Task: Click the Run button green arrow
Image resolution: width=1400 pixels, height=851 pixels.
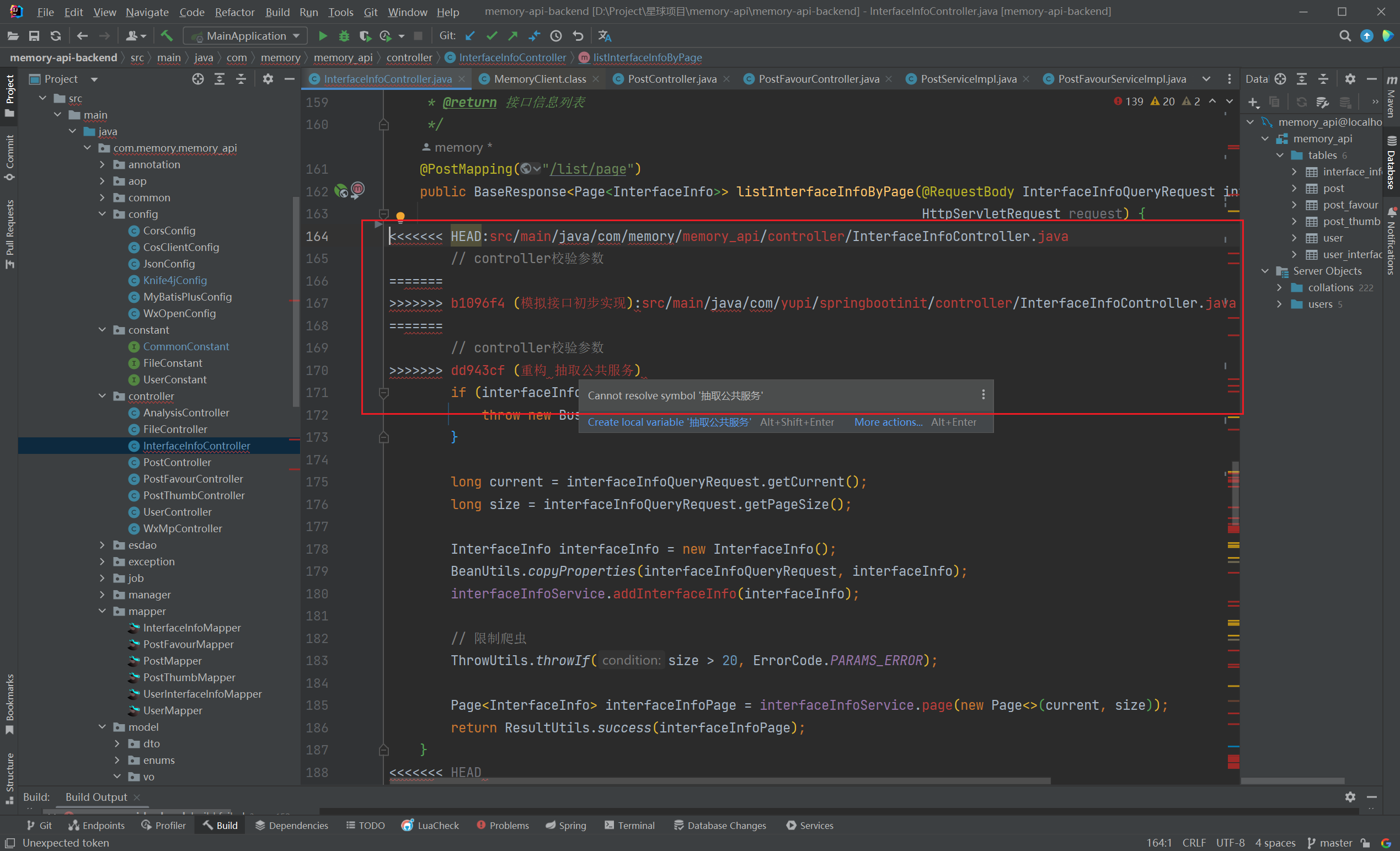Action: (x=322, y=37)
